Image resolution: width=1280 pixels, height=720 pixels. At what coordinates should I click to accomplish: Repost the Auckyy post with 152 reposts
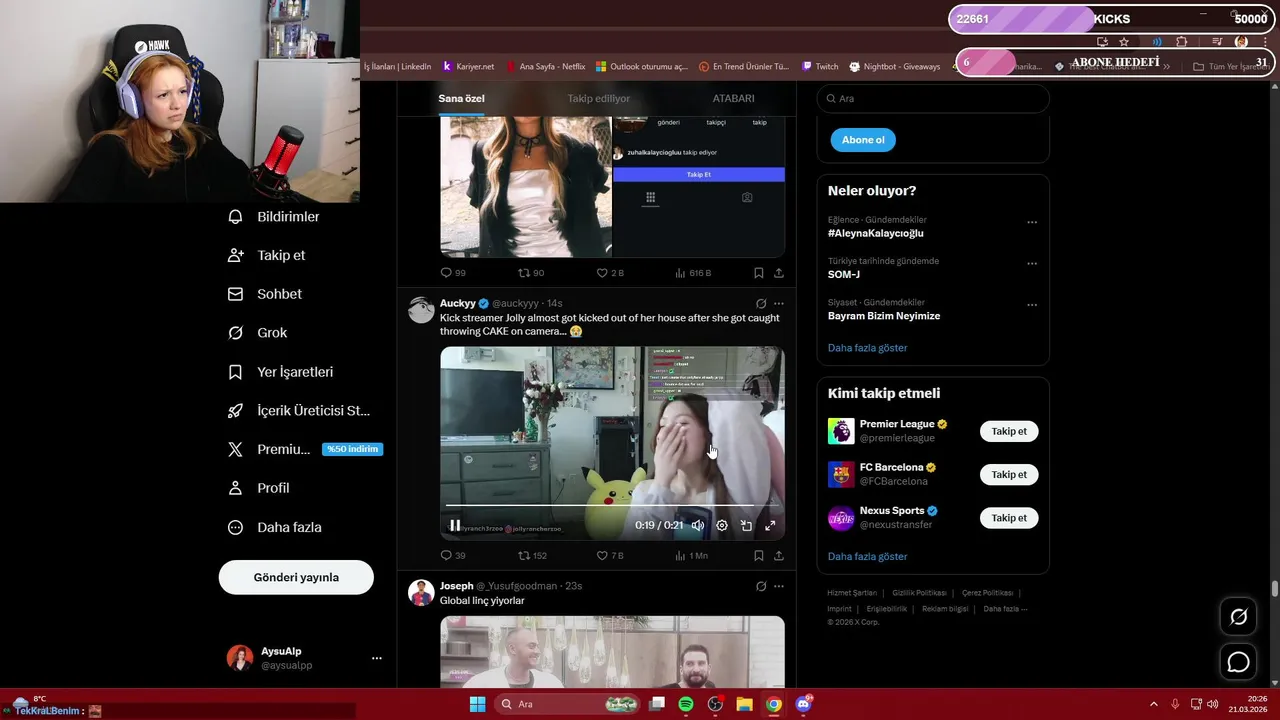pos(532,555)
